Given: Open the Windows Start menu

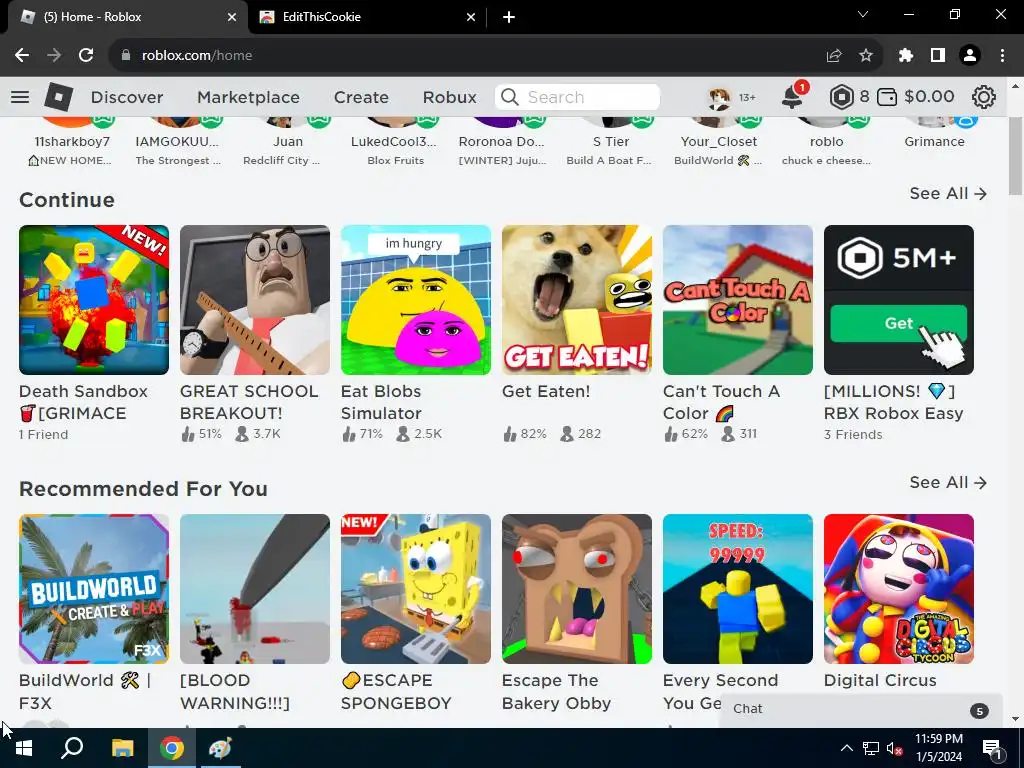Looking at the screenshot, I should (x=24, y=748).
